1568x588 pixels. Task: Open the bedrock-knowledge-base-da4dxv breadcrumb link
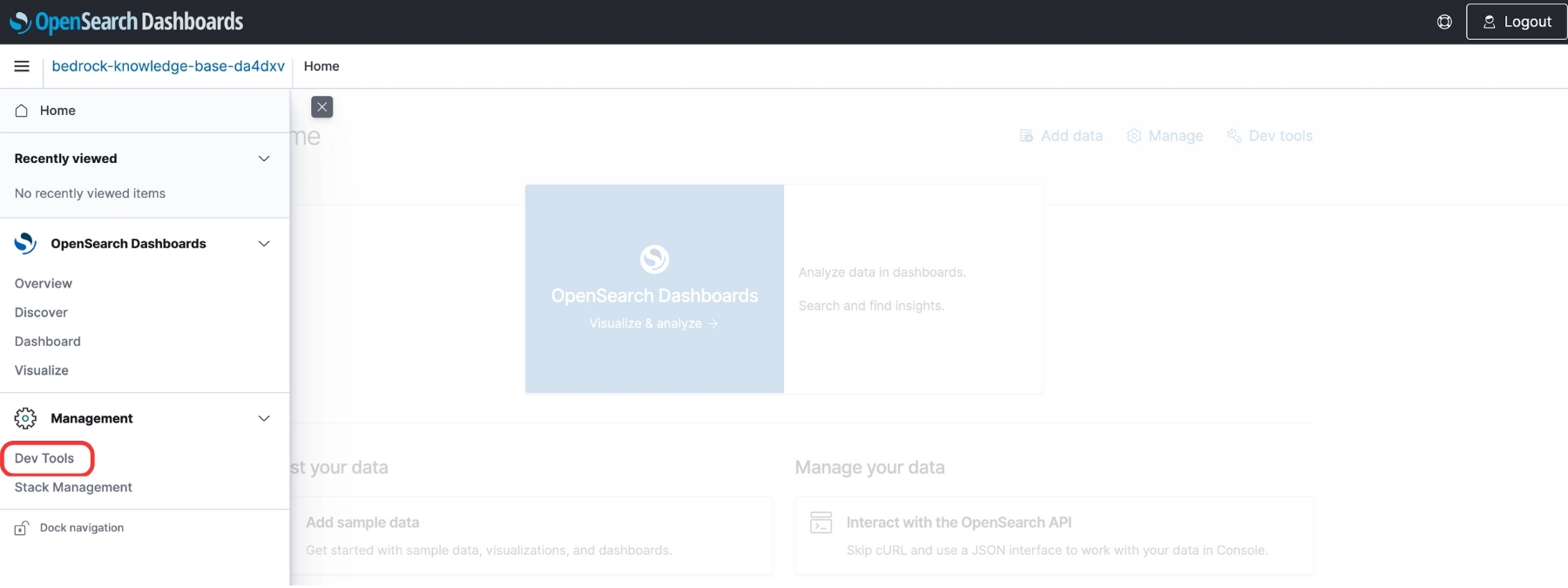tap(168, 66)
